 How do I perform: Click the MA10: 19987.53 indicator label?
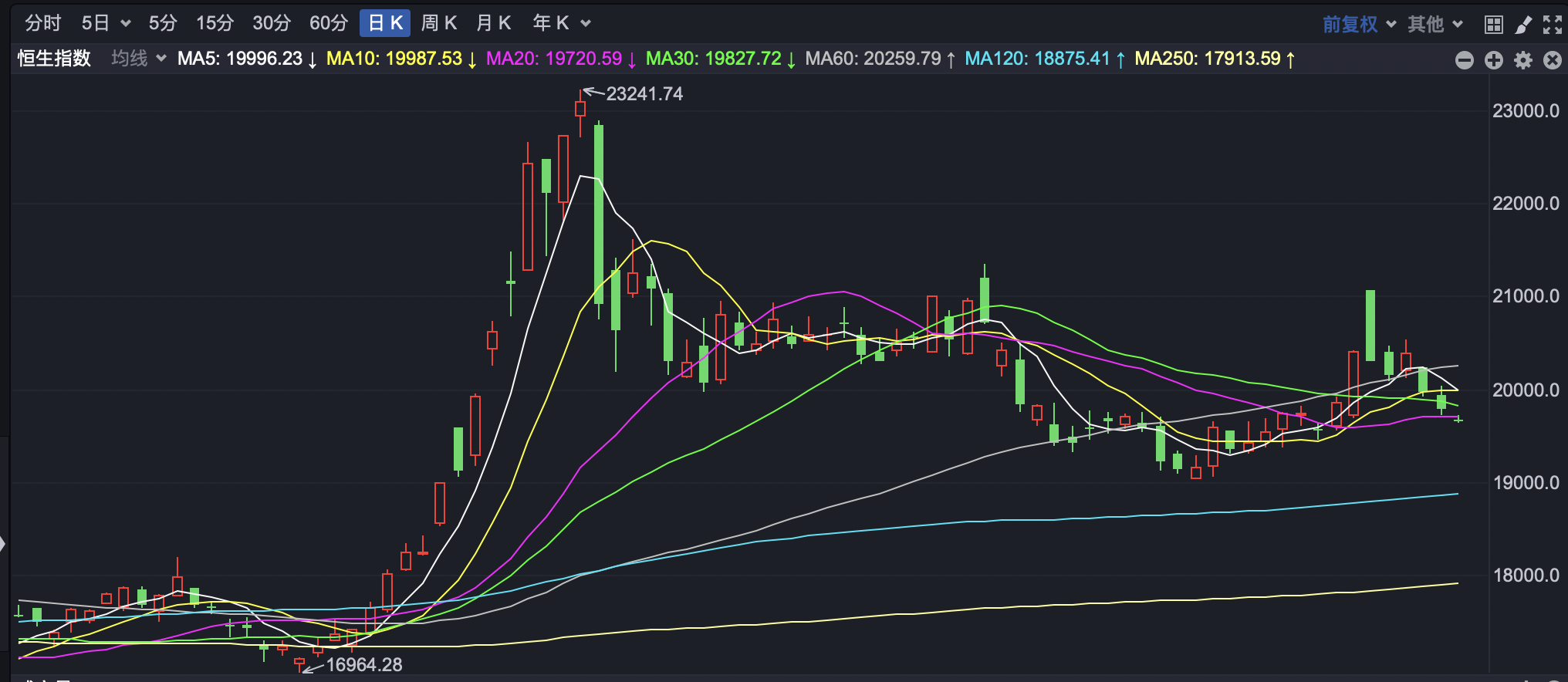tap(401, 59)
